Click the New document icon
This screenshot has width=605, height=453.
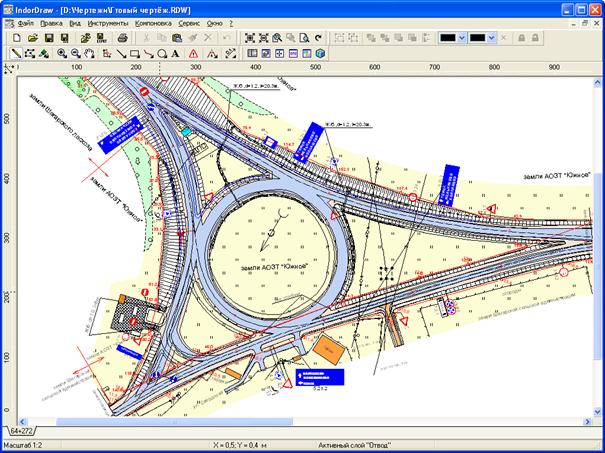(x=16, y=37)
